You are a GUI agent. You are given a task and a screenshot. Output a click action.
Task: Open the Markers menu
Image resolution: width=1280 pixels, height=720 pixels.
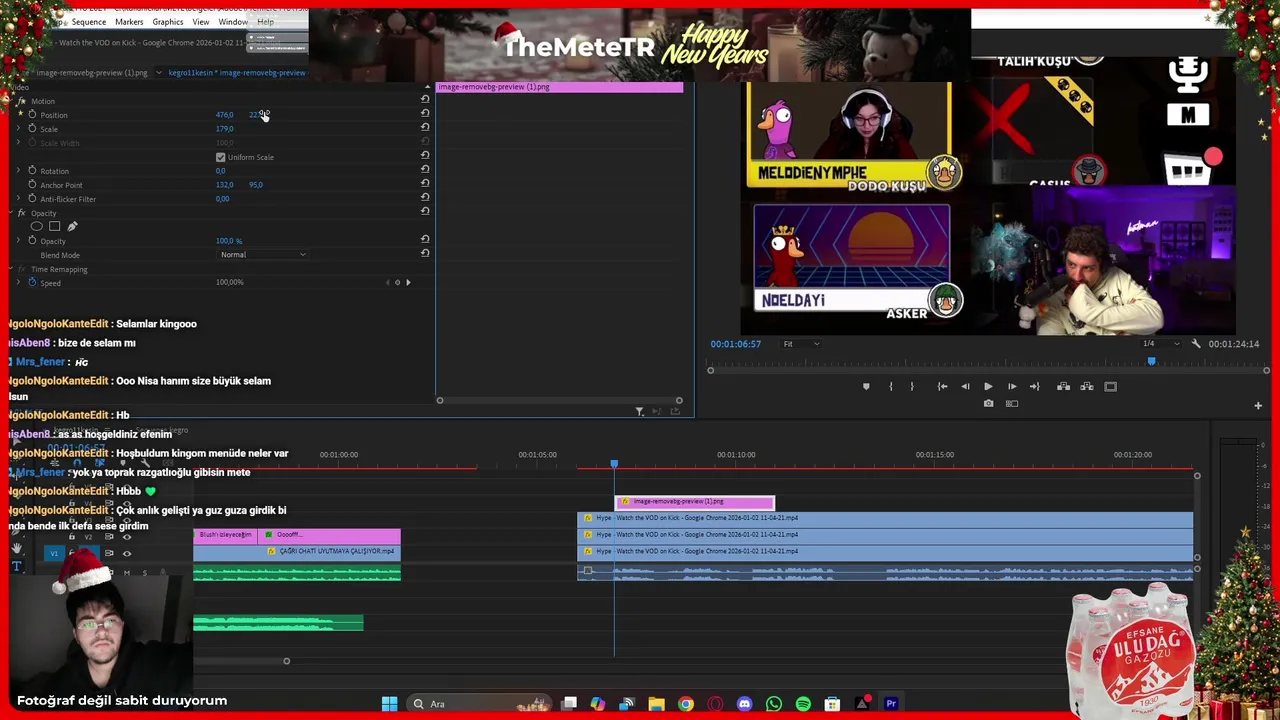[x=129, y=21]
